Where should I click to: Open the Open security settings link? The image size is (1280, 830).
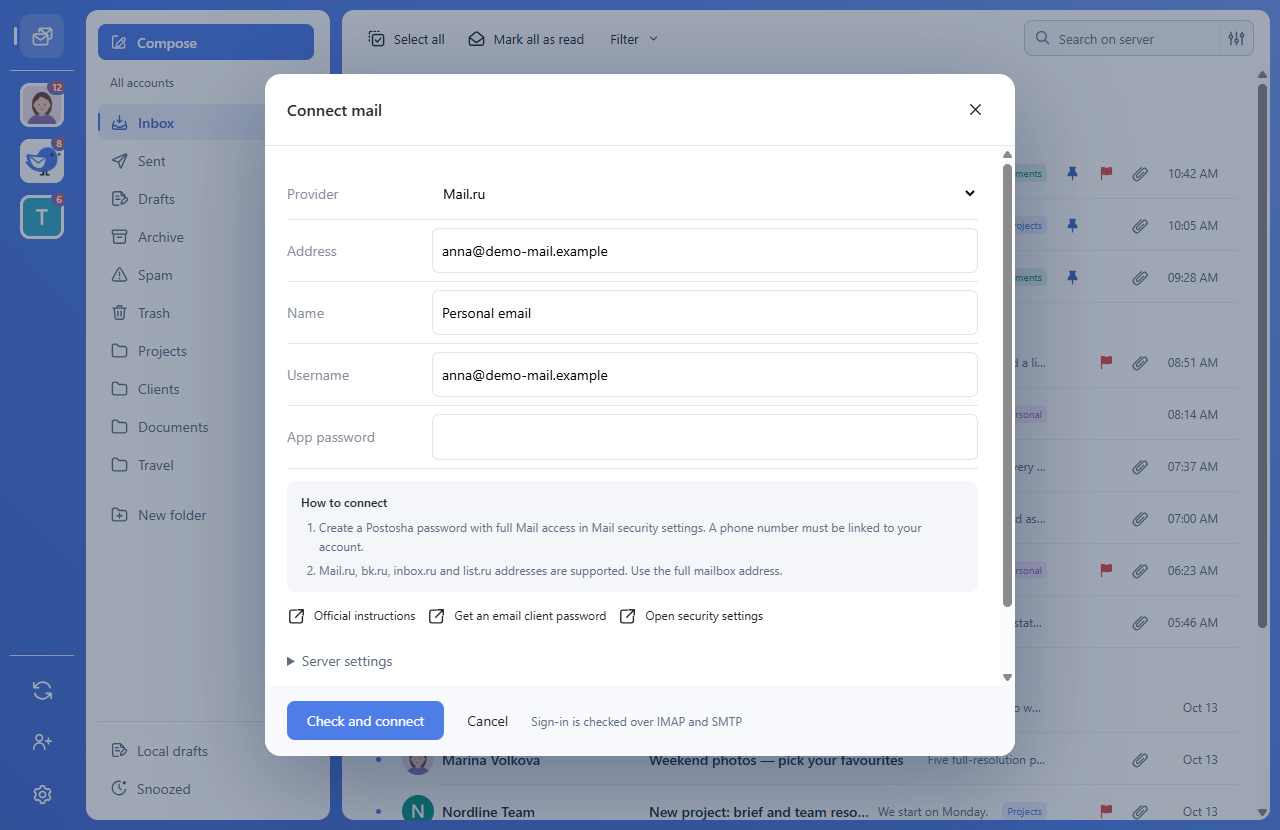691,616
